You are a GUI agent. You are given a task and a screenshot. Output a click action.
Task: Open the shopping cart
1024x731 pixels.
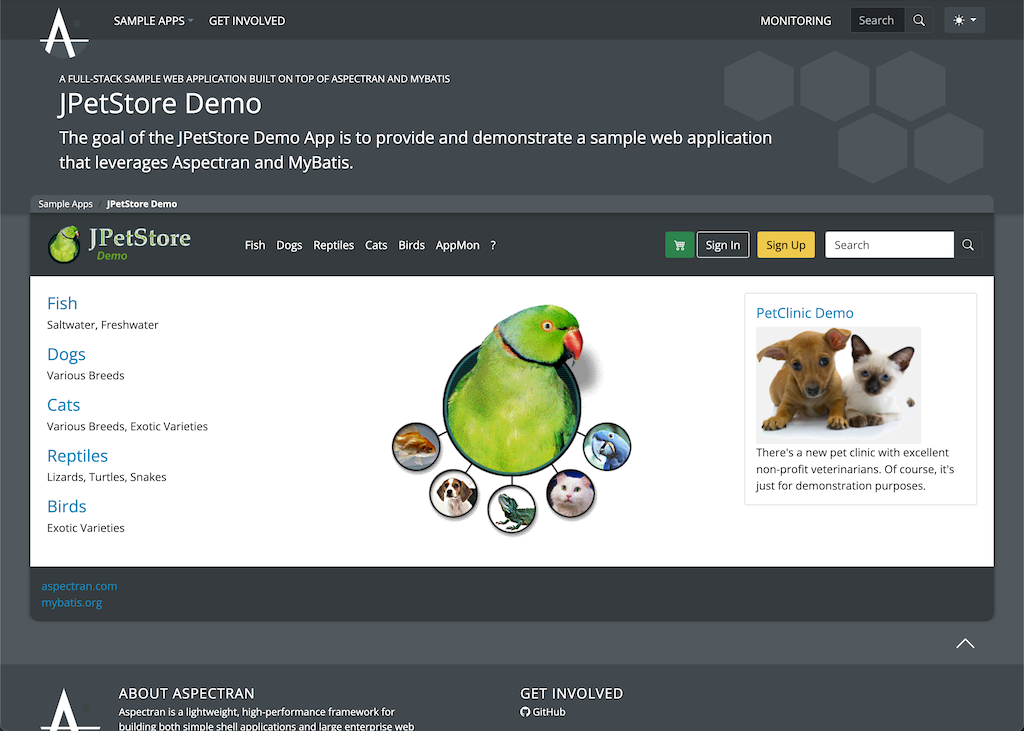679,245
